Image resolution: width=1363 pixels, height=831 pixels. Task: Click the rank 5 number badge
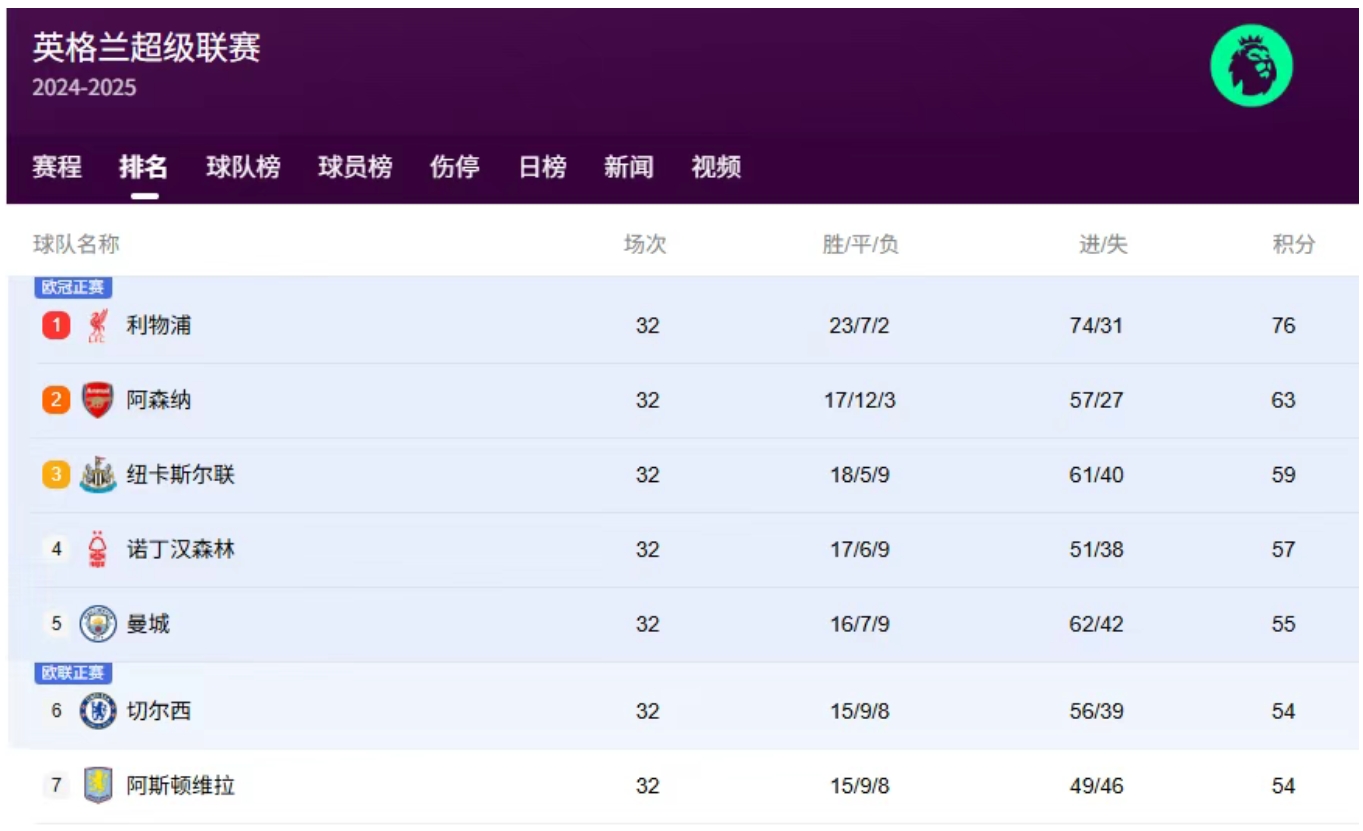tap(56, 624)
